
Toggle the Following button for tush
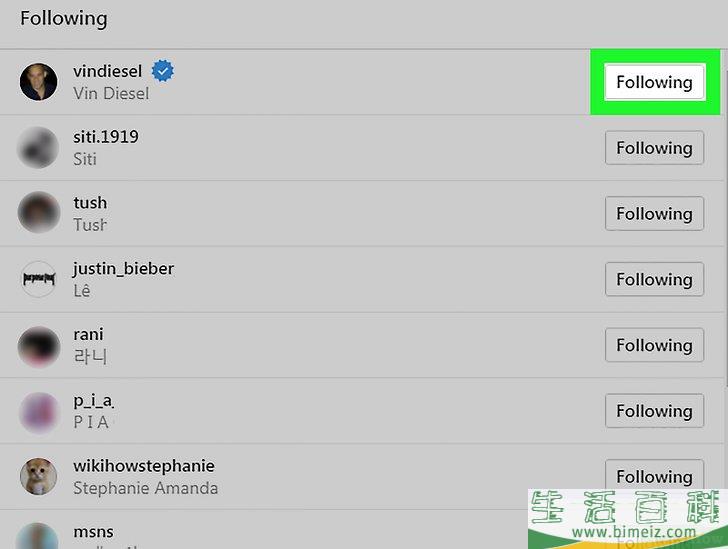point(654,214)
